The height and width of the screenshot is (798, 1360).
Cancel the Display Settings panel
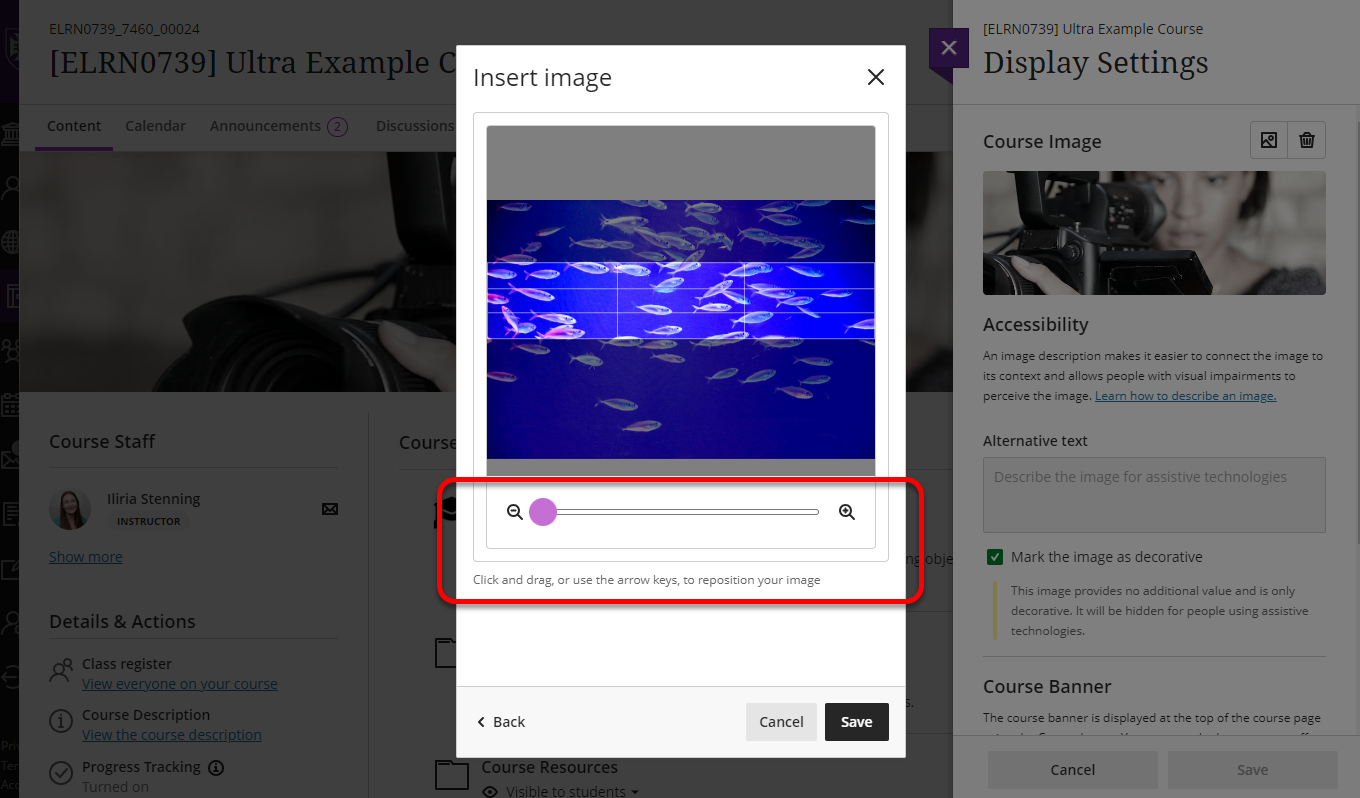tap(1073, 770)
